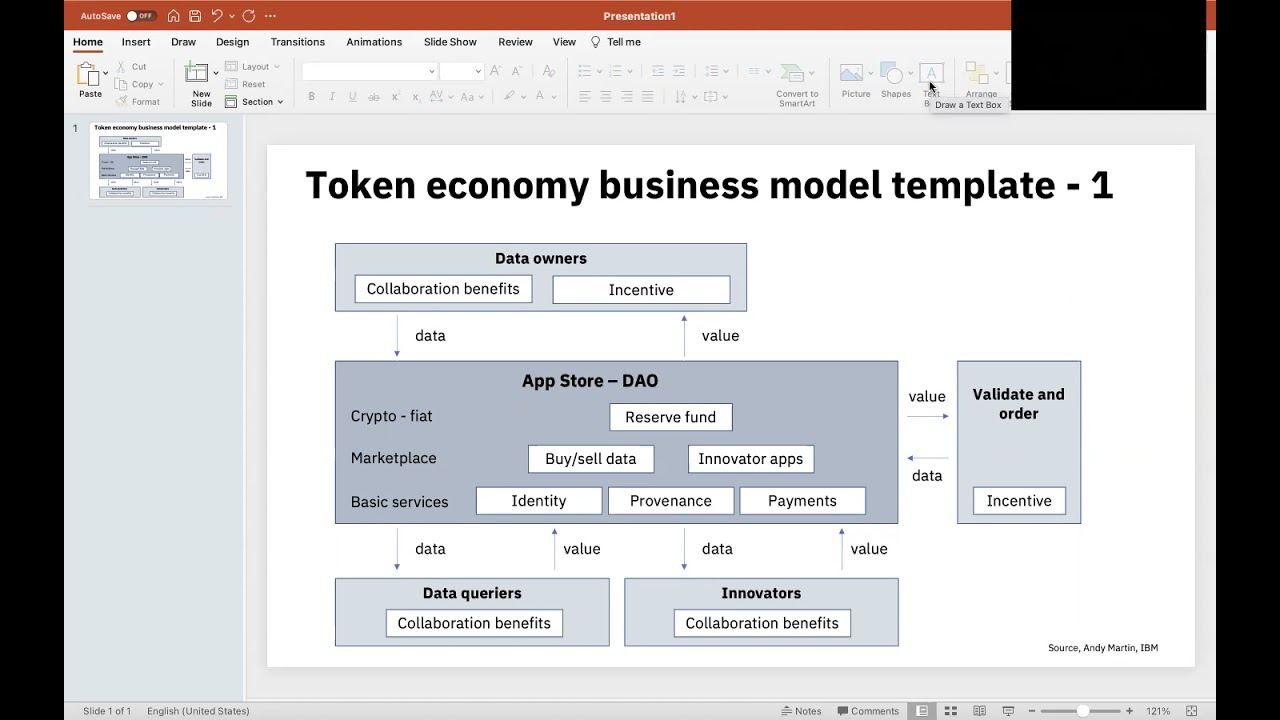Open the Layout dropdown
1280x720 pixels.
coord(253,67)
